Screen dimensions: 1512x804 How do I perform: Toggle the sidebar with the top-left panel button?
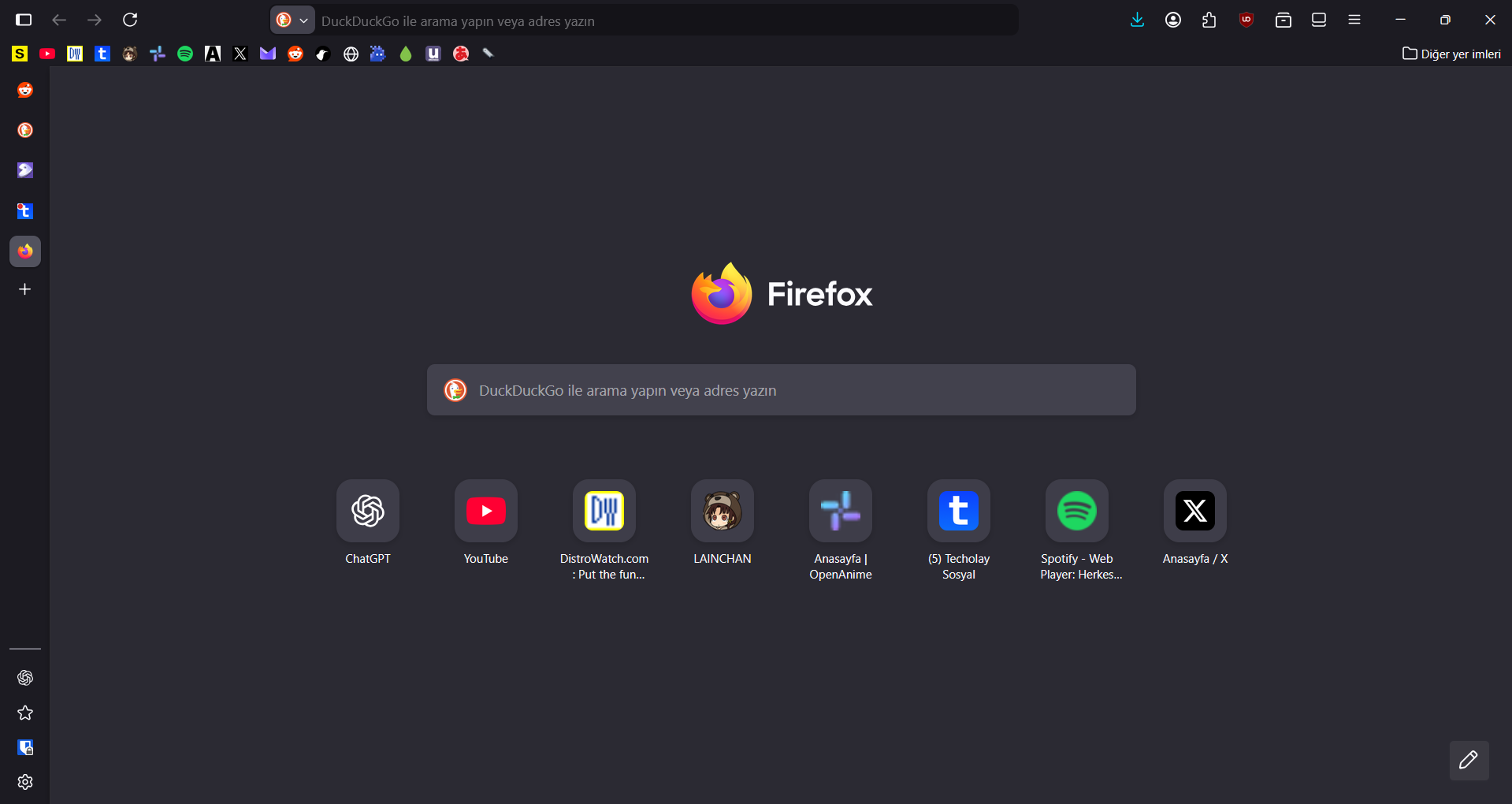coord(24,20)
